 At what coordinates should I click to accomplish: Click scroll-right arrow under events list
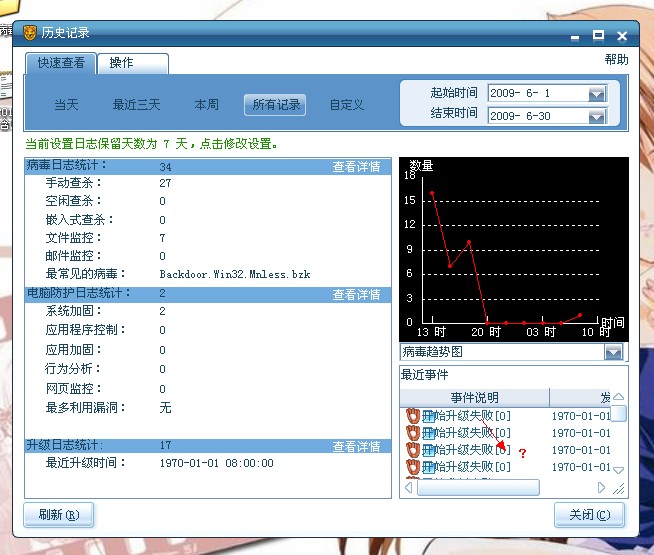(601, 487)
